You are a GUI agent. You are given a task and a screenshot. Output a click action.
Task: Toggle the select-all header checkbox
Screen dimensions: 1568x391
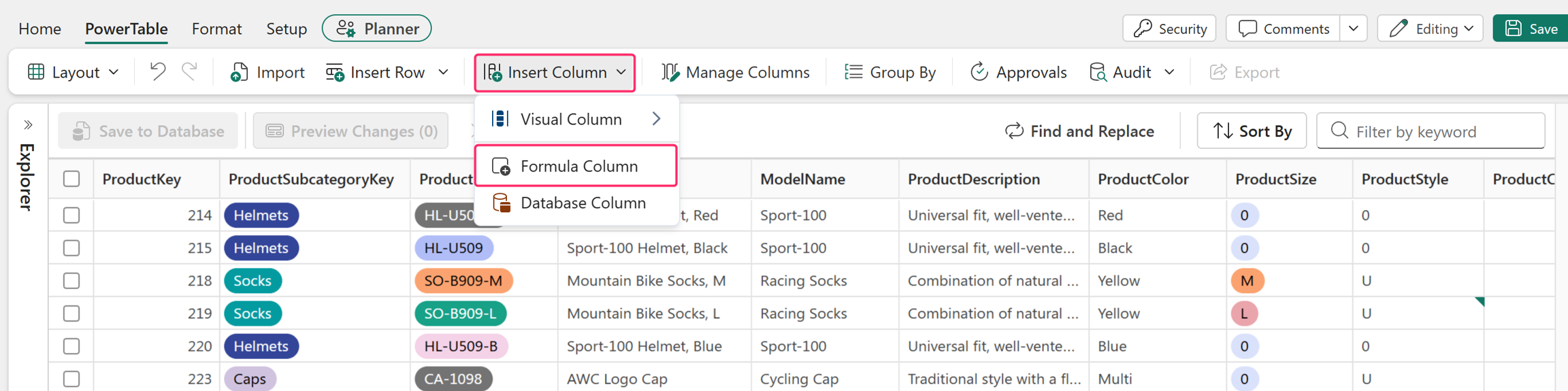71,179
